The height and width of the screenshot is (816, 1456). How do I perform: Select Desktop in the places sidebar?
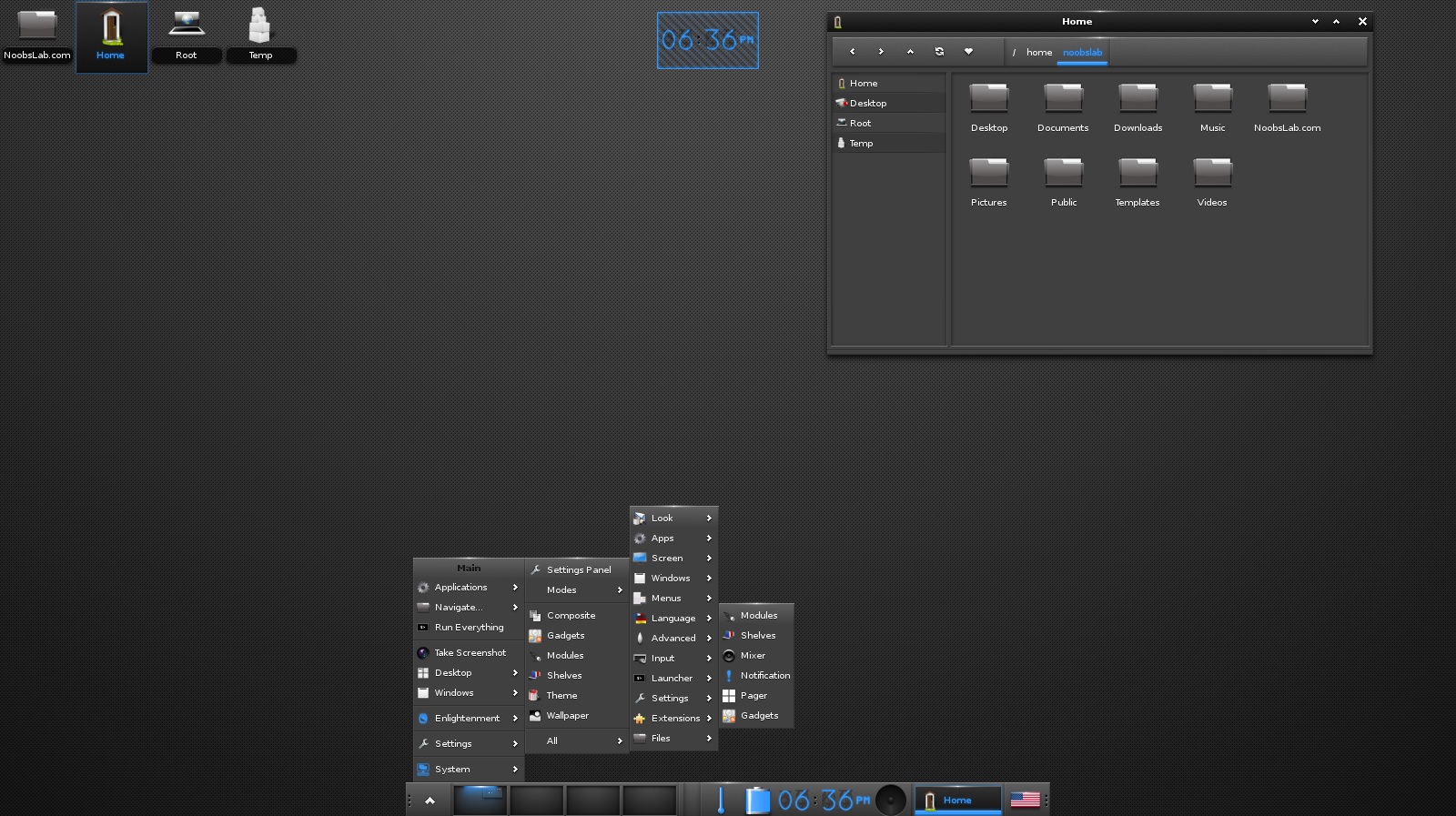[889, 103]
